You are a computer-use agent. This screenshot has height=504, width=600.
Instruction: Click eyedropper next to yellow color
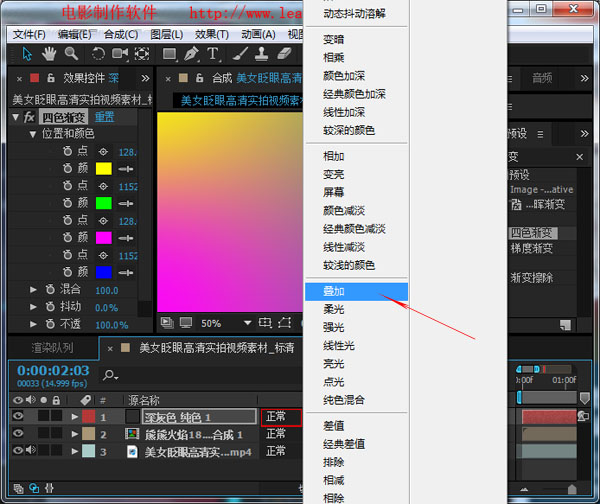tap(126, 169)
